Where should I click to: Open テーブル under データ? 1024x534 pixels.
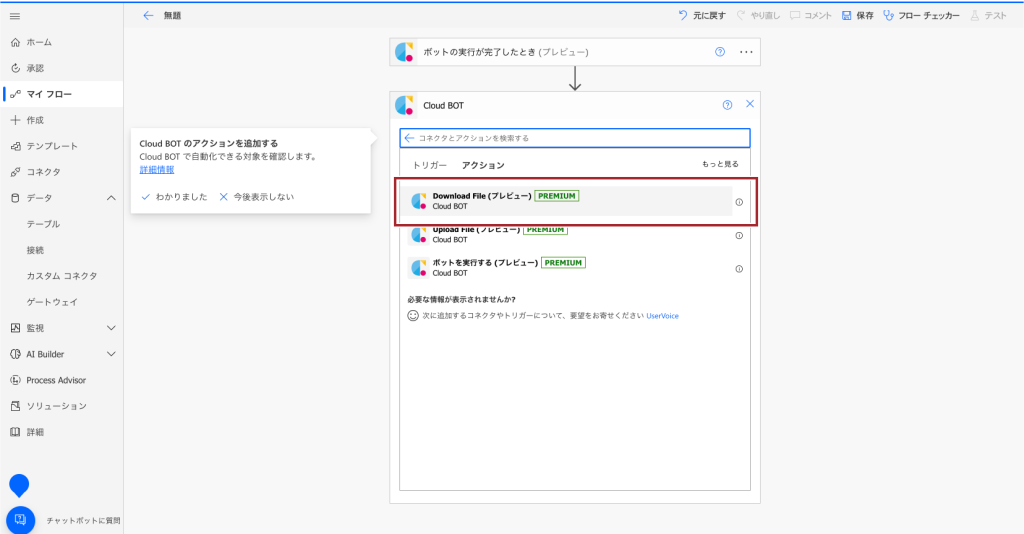pyautogui.click(x=43, y=224)
